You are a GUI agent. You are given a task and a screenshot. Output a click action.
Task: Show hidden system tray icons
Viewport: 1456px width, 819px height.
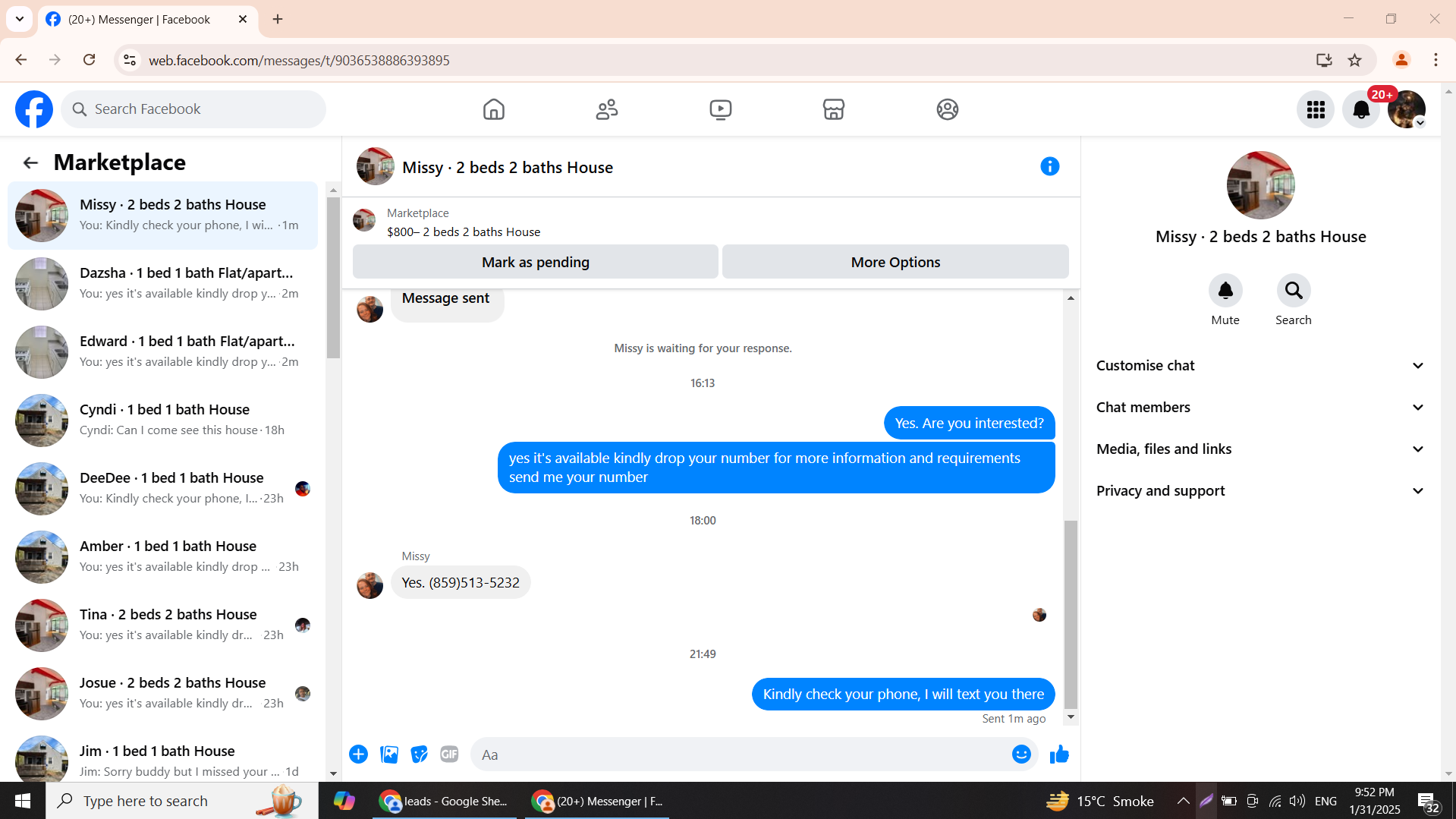[1183, 801]
